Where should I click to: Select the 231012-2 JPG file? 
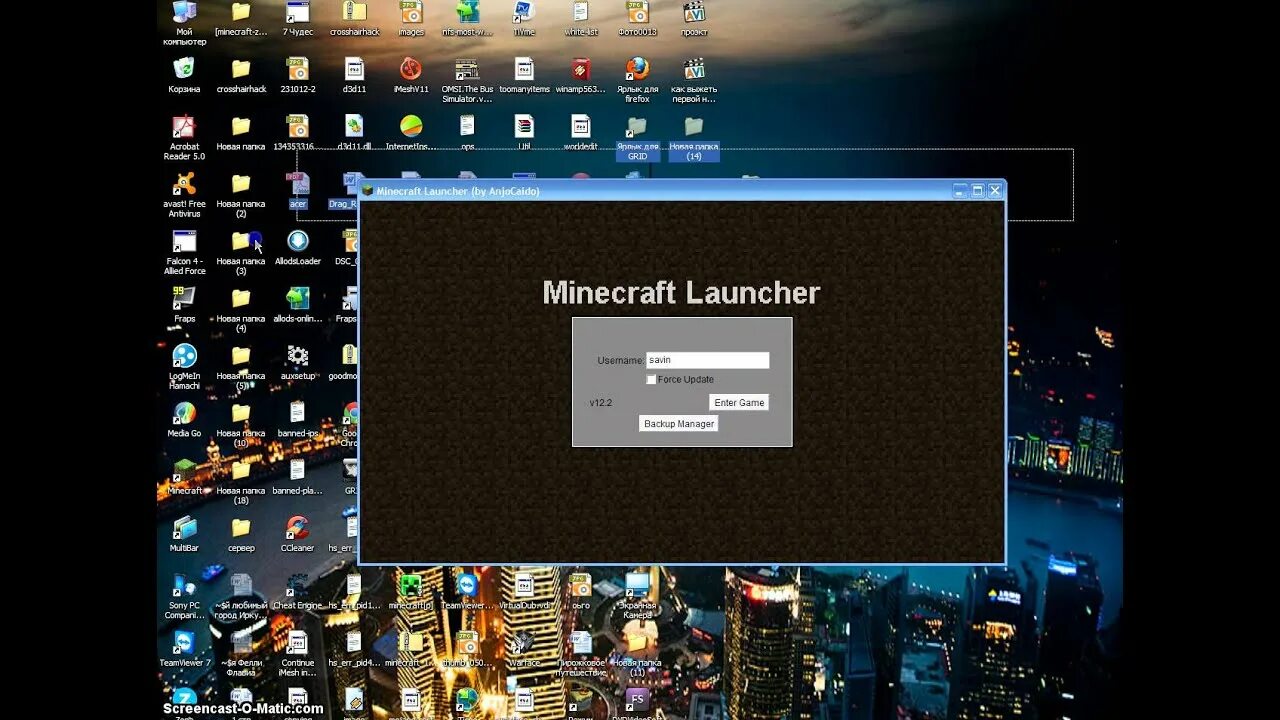(x=297, y=69)
